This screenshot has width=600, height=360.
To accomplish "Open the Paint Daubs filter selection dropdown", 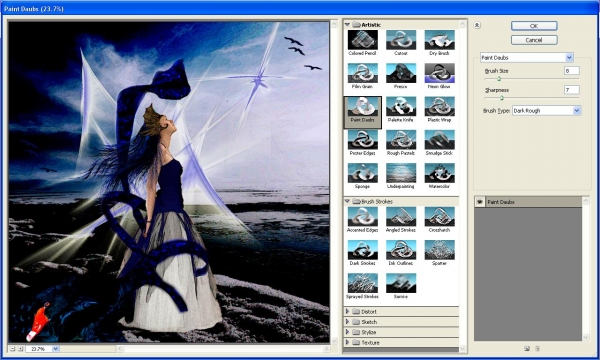I will (527, 57).
